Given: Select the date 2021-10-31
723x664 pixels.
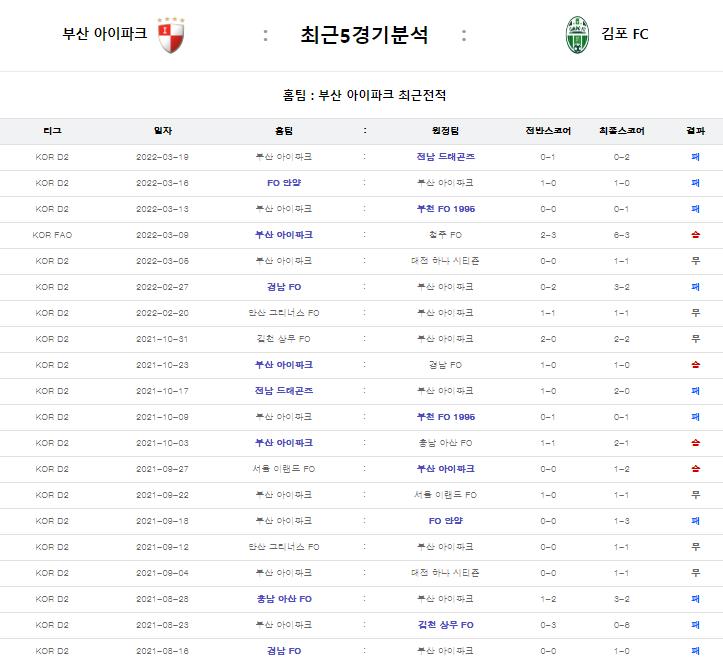Looking at the screenshot, I should (x=162, y=339).
